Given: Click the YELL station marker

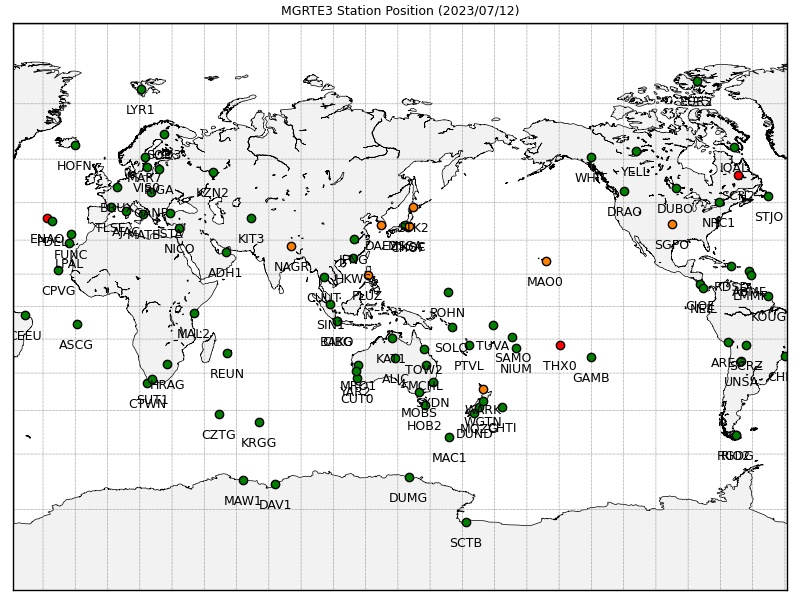Looking at the screenshot, I should click(637, 152).
